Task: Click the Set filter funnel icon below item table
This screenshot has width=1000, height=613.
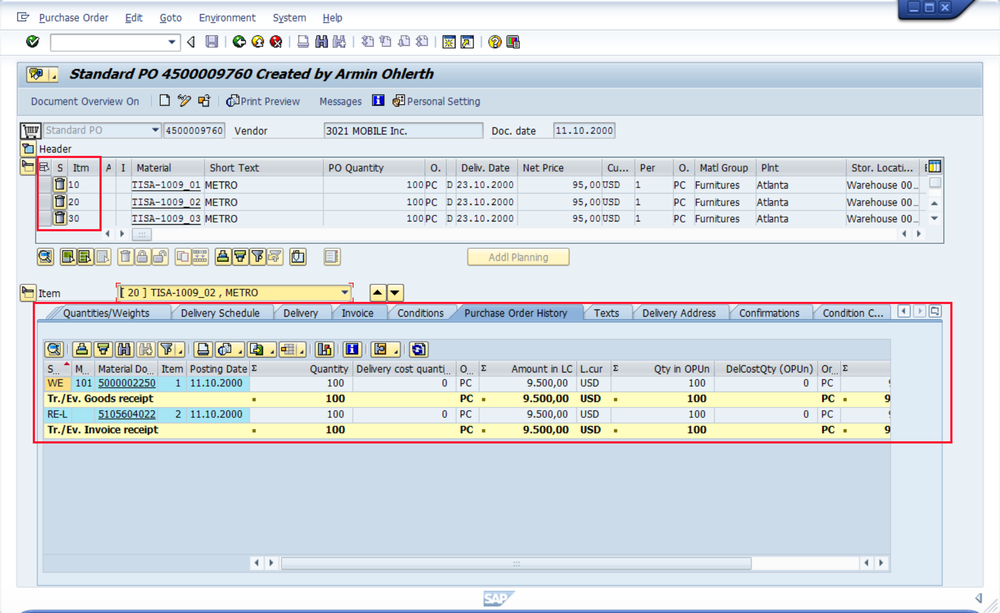Action: [x=257, y=257]
